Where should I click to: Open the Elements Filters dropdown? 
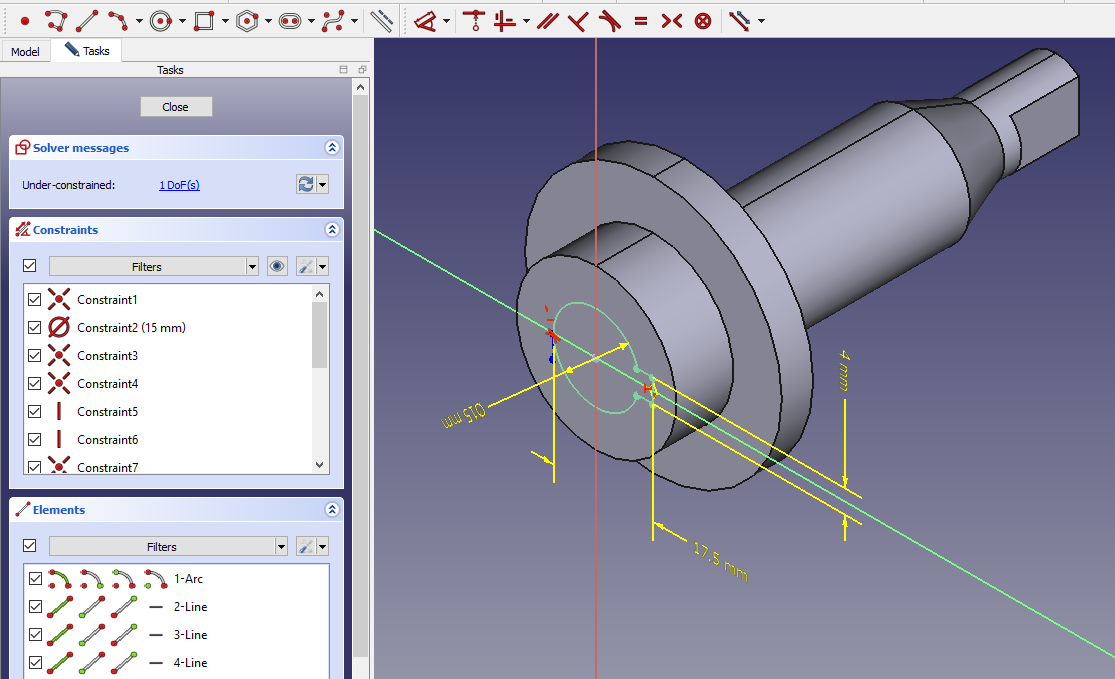(x=280, y=547)
